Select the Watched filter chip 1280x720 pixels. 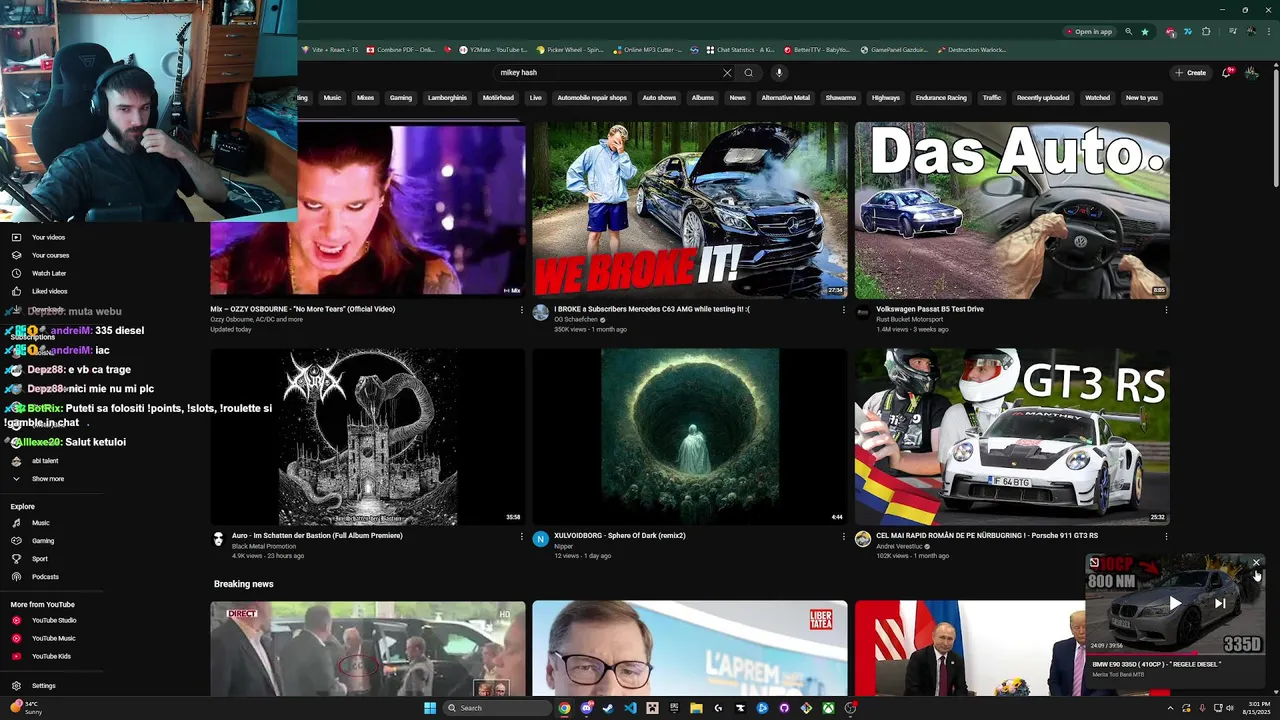[1097, 98]
